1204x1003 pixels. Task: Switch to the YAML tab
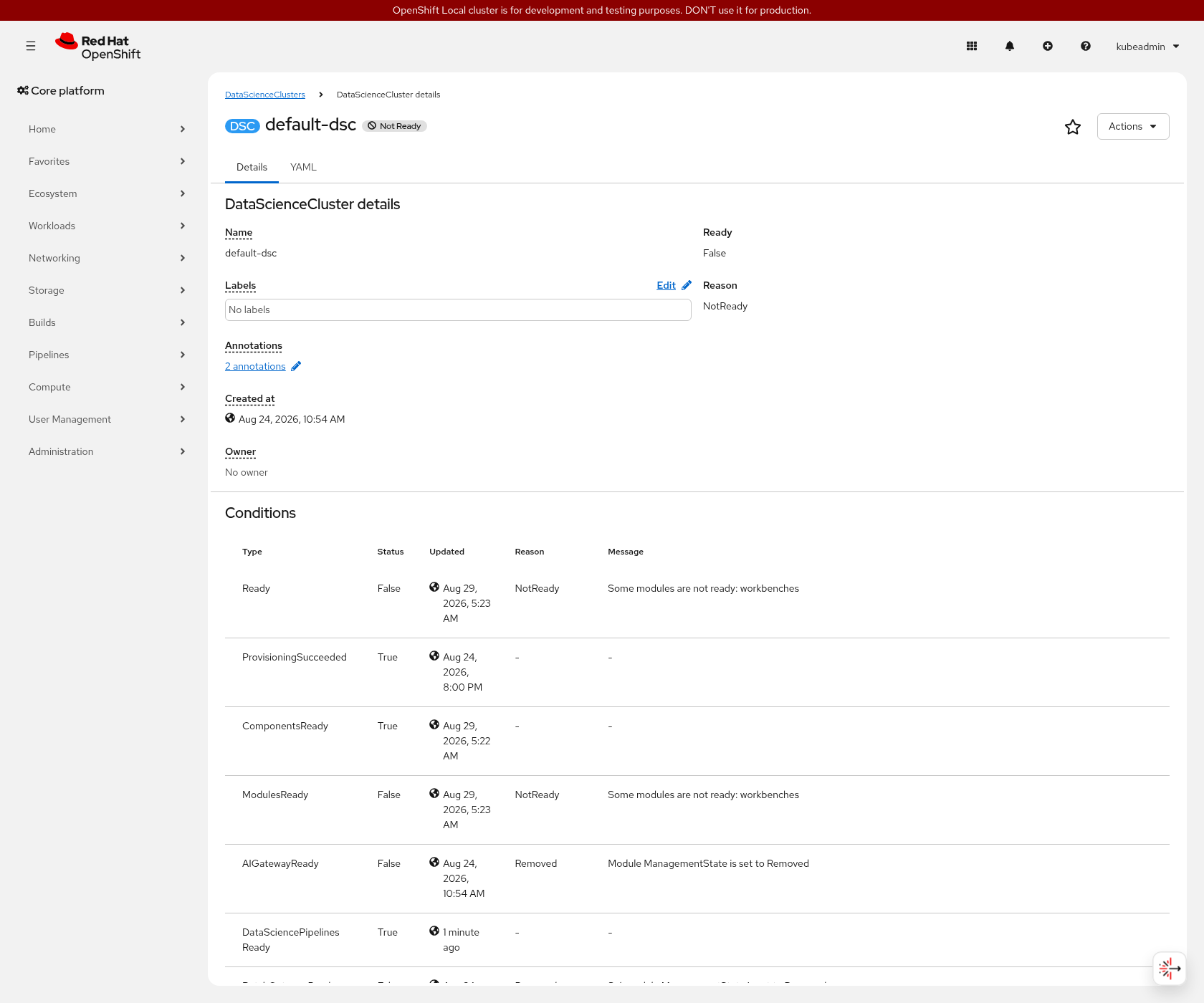click(303, 167)
